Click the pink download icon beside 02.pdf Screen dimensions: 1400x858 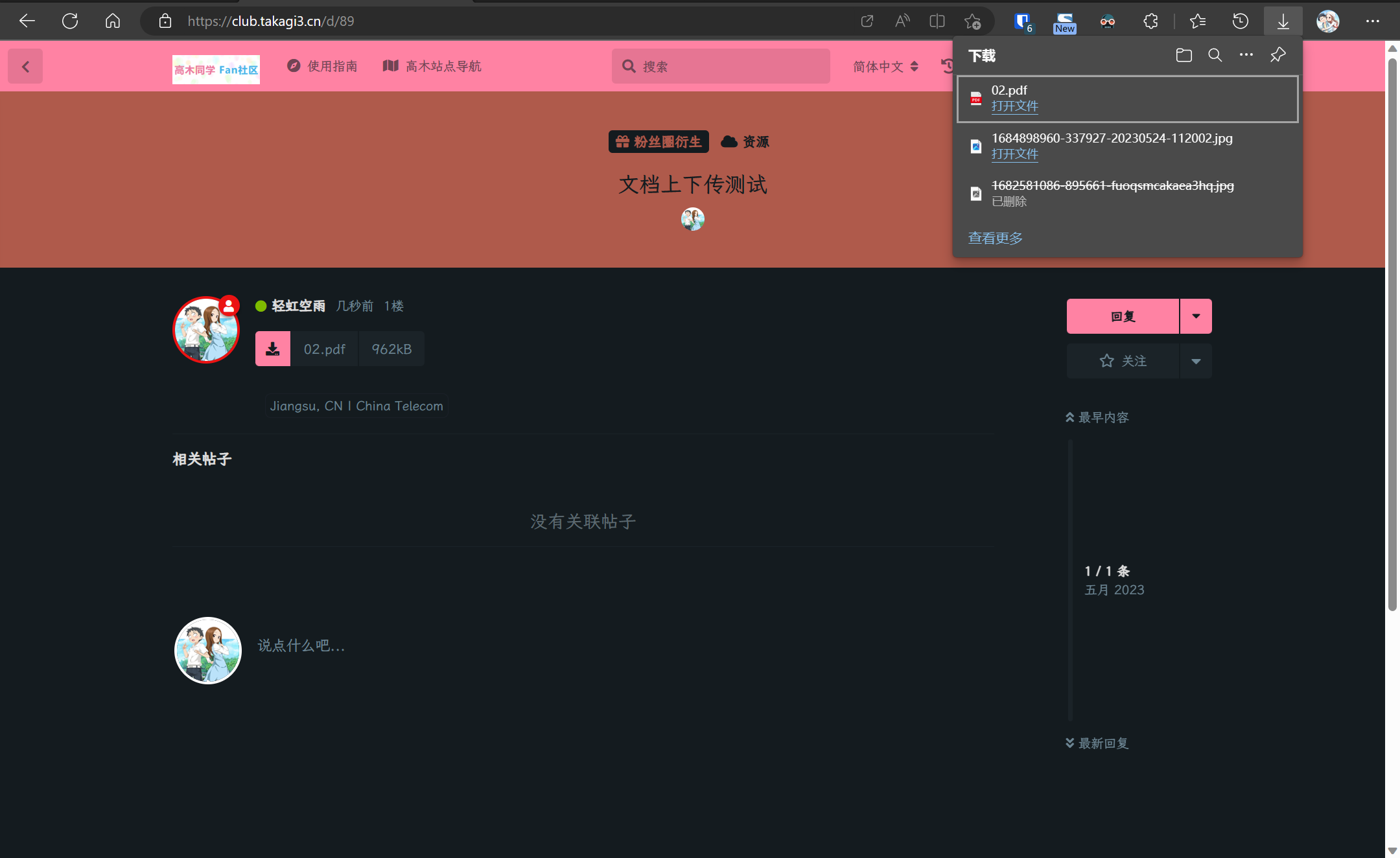click(273, 349)
